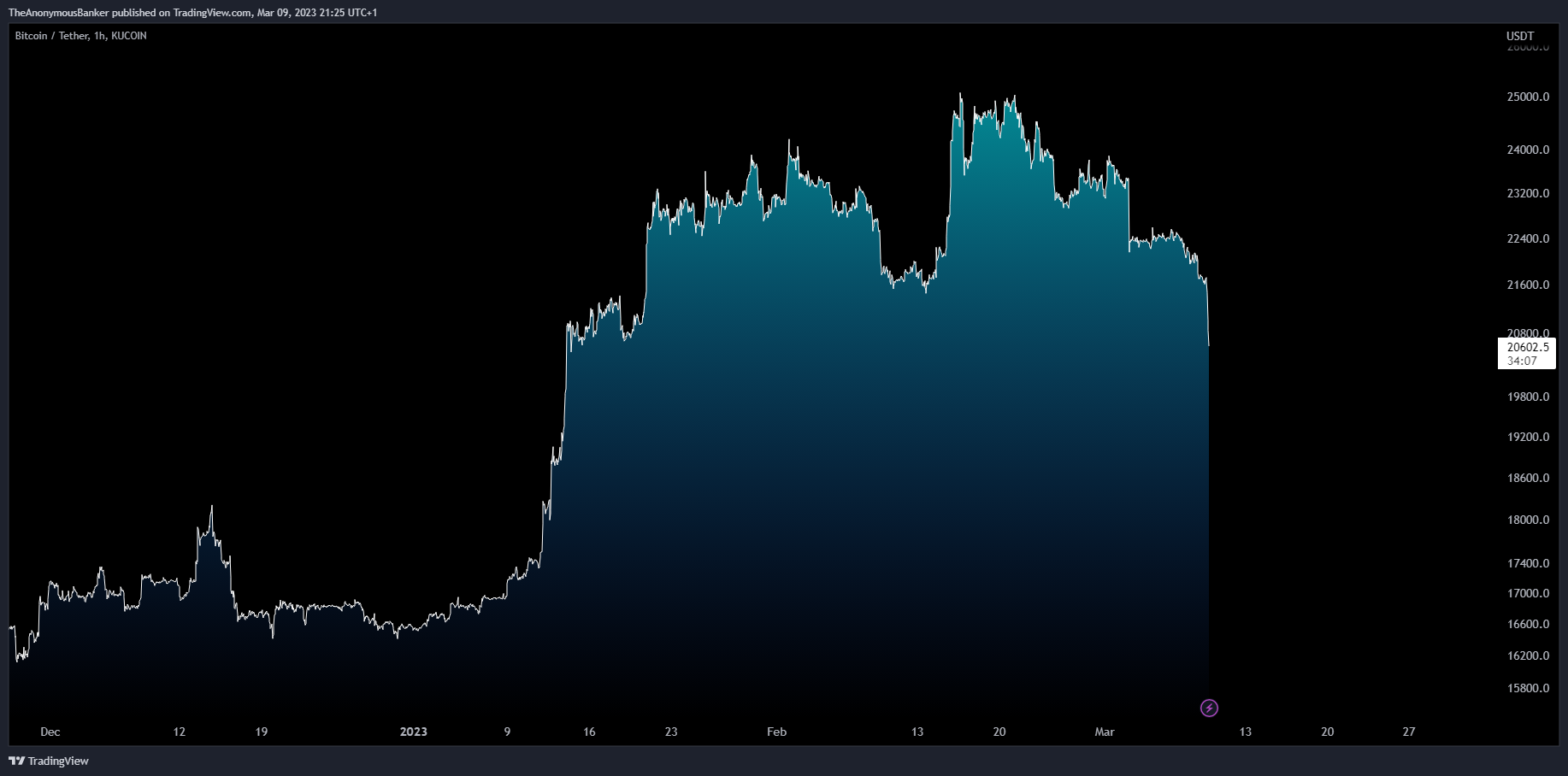This screenshot has height=776, width=1568.
Task: Click the 17000.0 price axis label
Action: coord(1528,593)
